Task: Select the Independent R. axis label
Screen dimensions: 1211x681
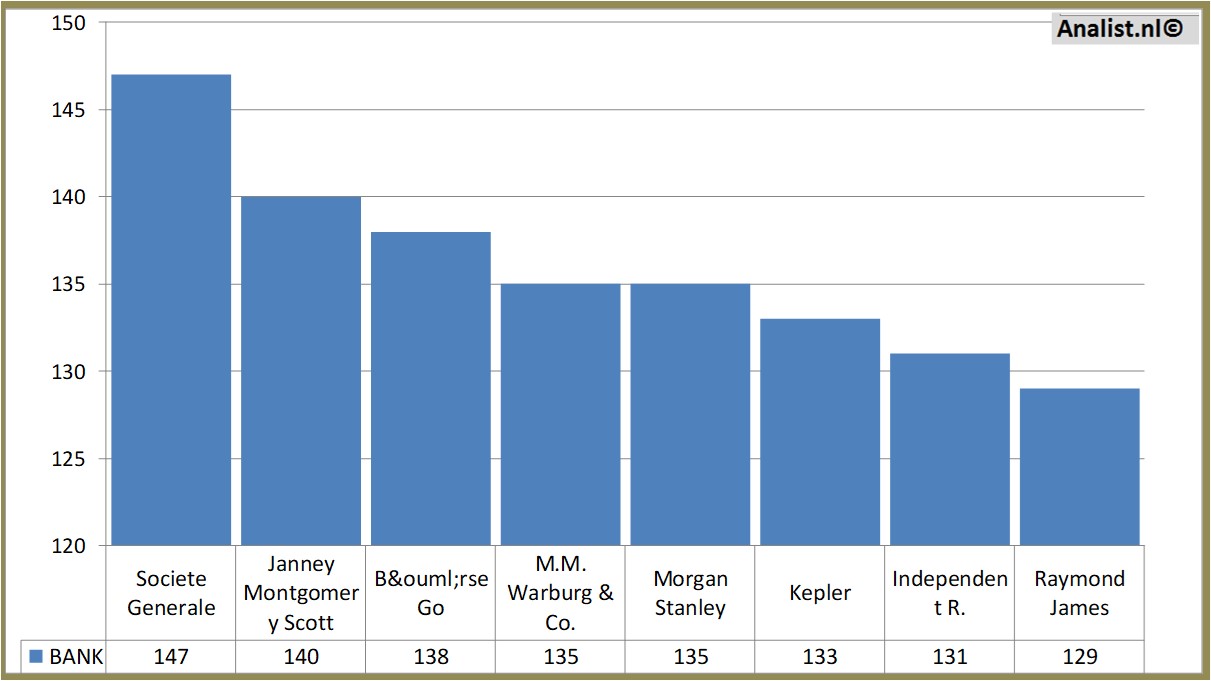Action: pyautogui.click(x=950, y=593)
